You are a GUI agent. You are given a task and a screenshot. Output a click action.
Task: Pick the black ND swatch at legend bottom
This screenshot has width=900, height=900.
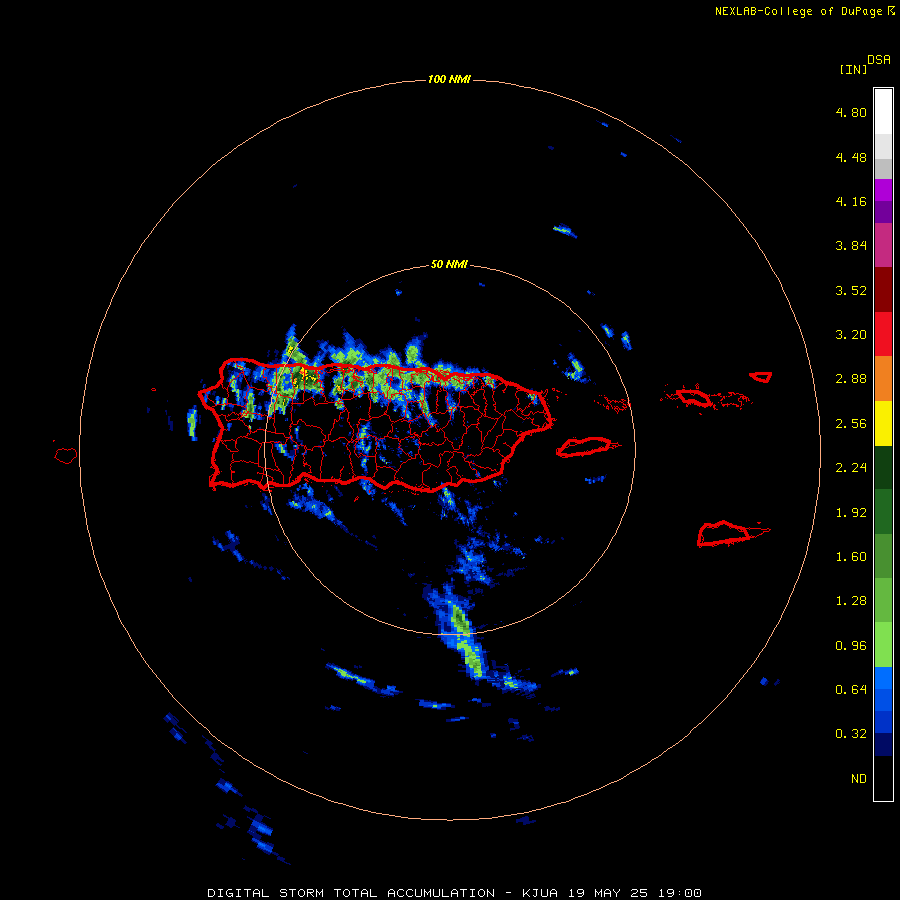pyautogui.click(x=883, y=778)
